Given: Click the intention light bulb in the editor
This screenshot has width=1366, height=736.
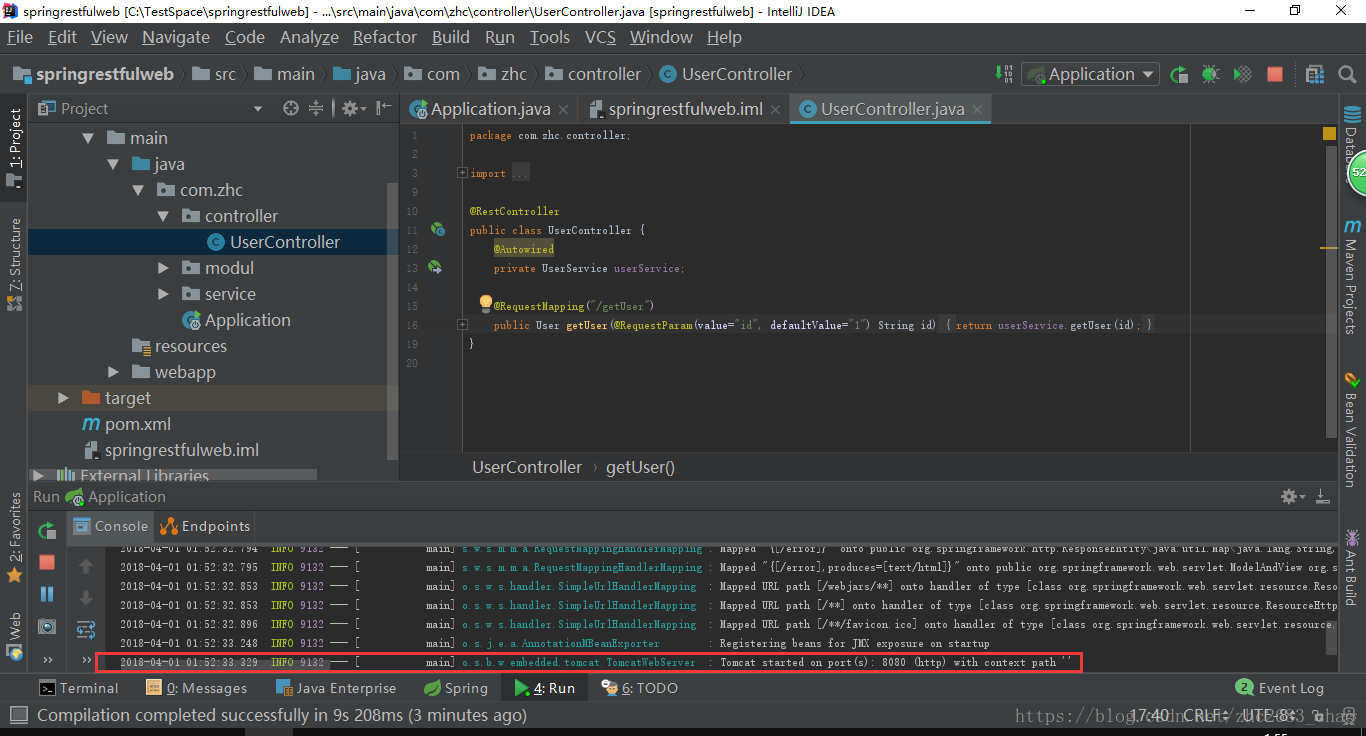Looking at the screenshot, I should pos(485,302).
